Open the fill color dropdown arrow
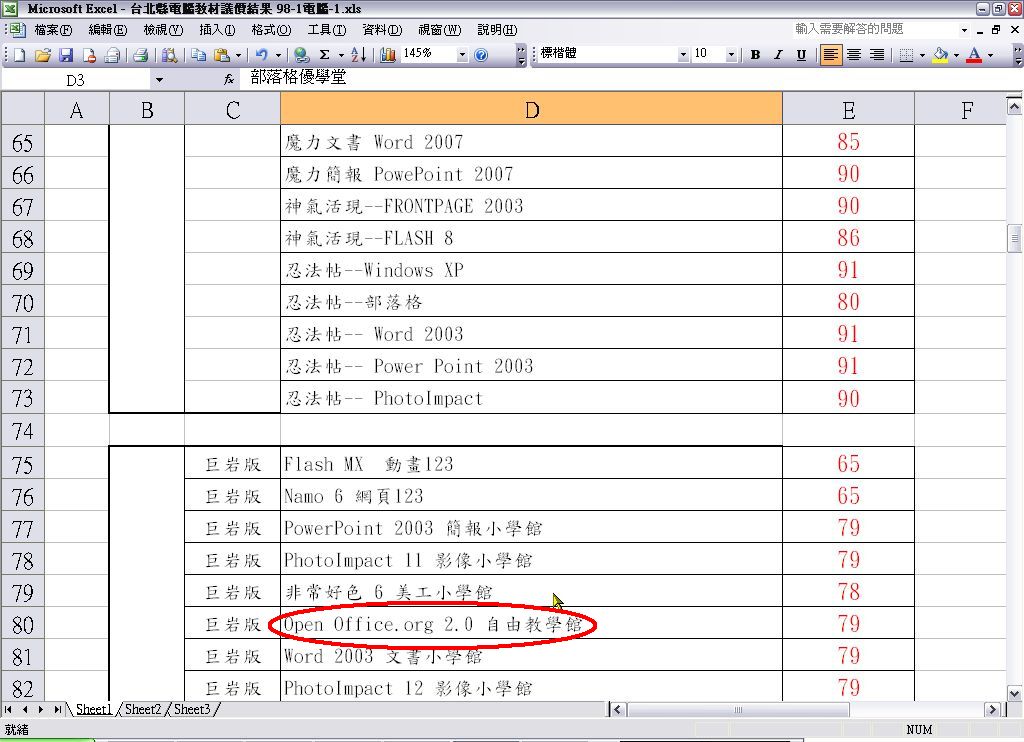Viewport: 1024px width, 742px height. click(x=956, y=55)
